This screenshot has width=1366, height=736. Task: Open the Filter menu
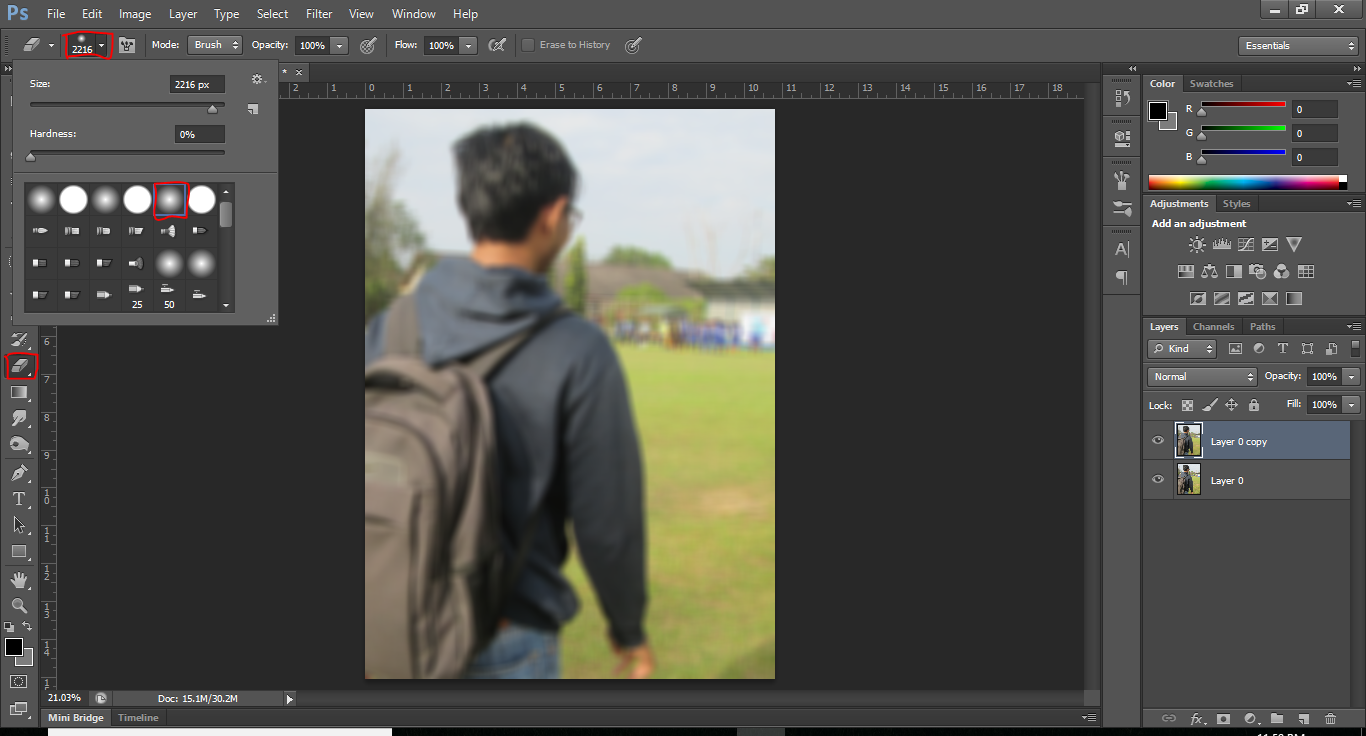319,14
